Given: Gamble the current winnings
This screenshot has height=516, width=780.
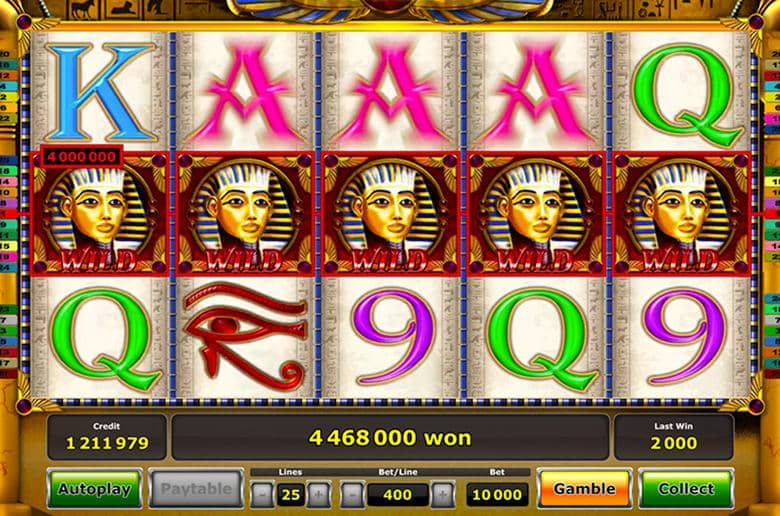Looking at the screenshot, I should click(585, 489).
